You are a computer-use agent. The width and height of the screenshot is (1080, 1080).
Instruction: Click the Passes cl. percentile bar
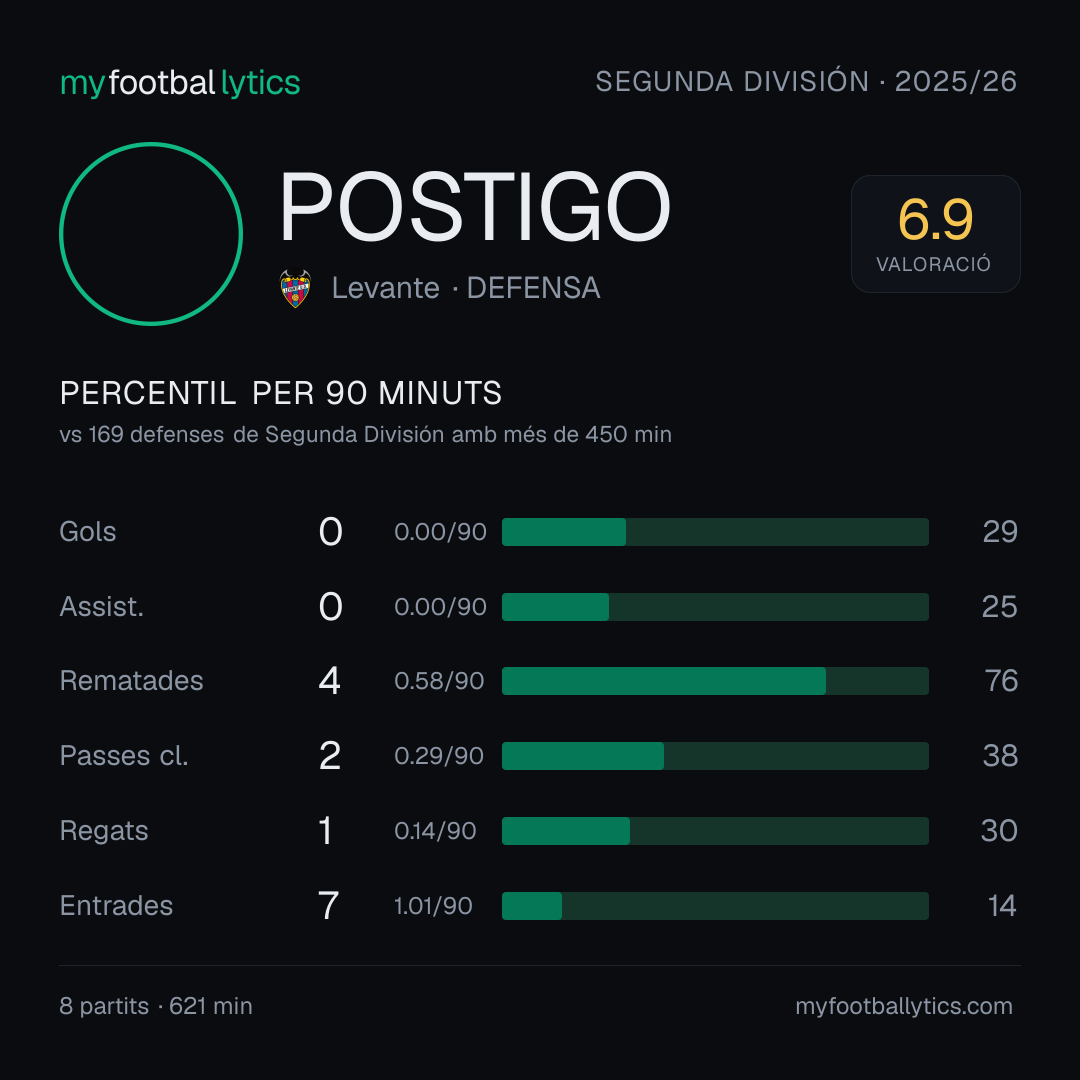pos(715,756)
